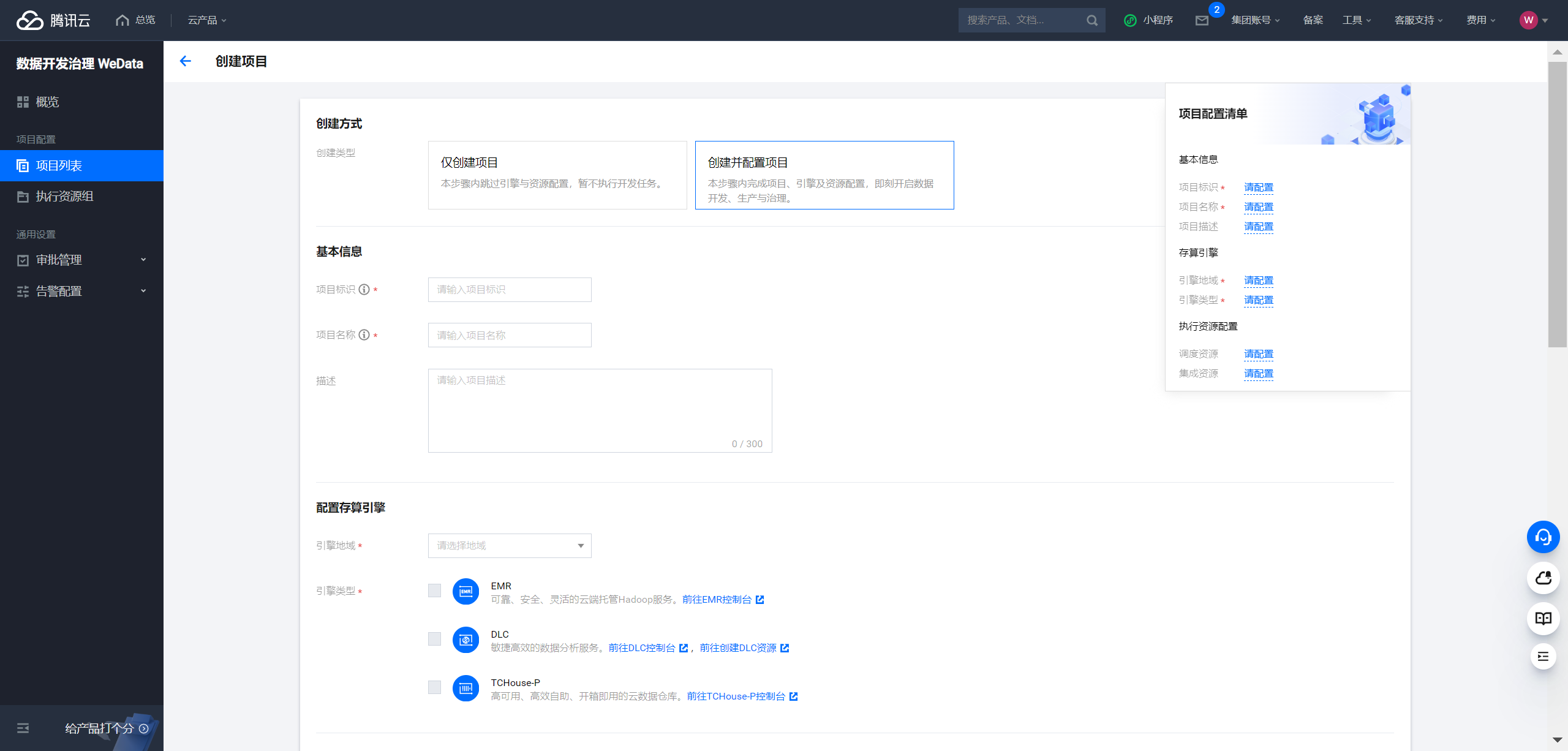Image resolution: width=1568 pixels, height=751 pixels.
Task: Click the back arrow beside 创建项目
Action: point(185,61)
